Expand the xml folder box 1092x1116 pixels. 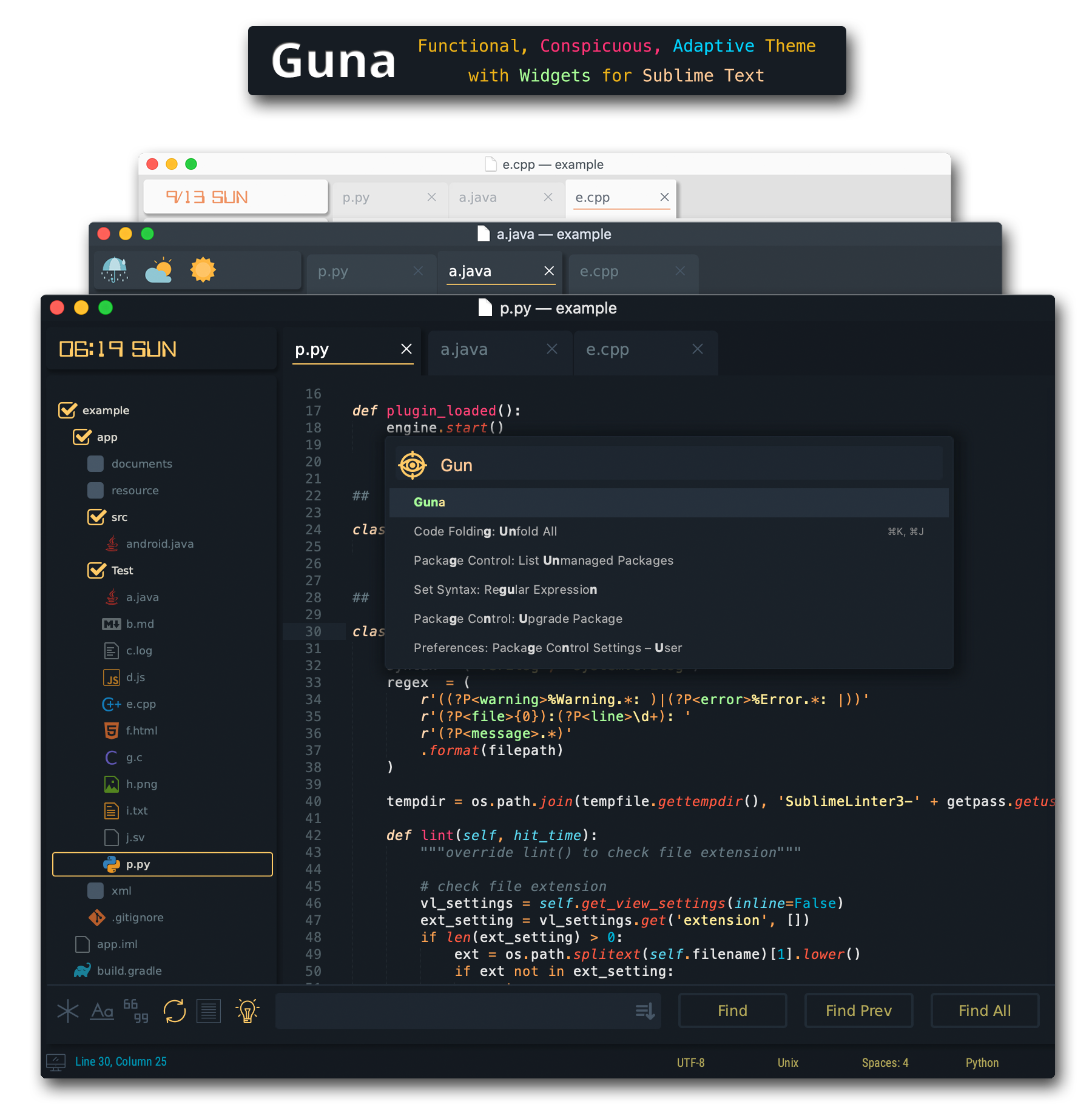95,891
